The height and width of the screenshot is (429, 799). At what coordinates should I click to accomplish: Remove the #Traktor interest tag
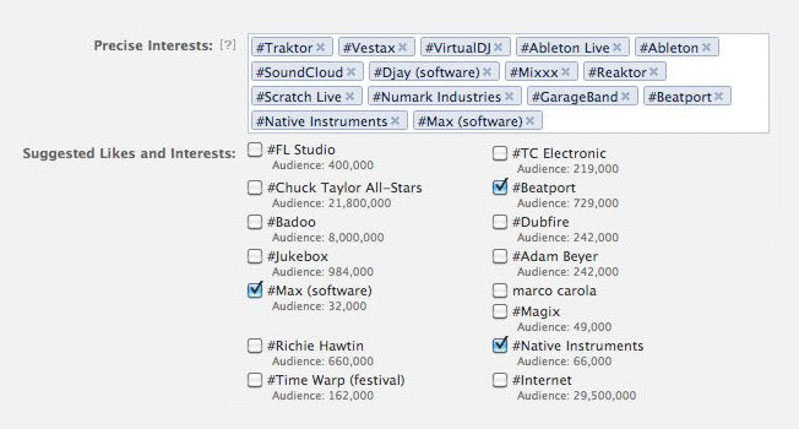coord(320,47)
